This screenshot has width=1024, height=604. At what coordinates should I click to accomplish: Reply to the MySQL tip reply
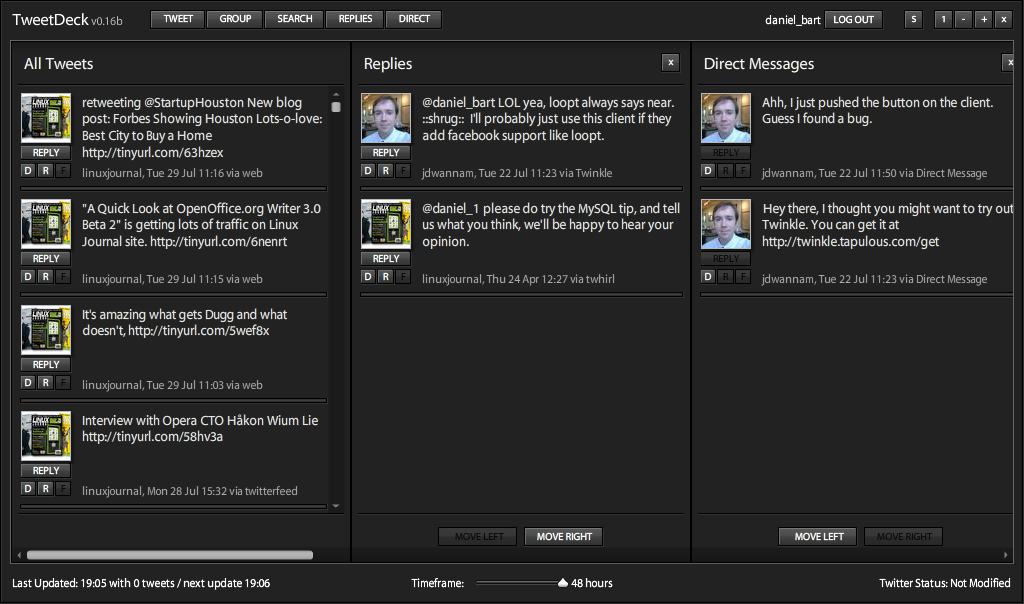pyautogui.click(x=386, y=259)
